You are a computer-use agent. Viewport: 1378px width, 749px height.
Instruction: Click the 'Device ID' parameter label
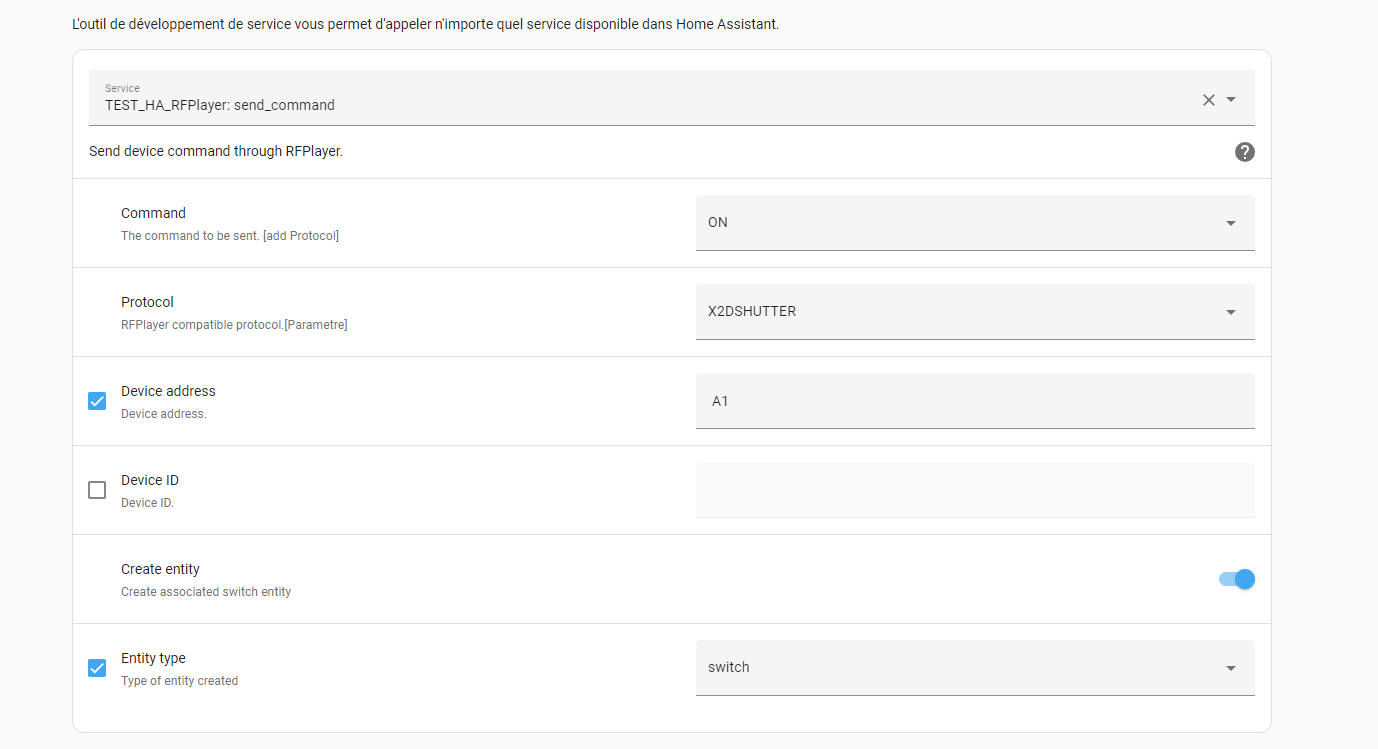(x=150, y=480)
